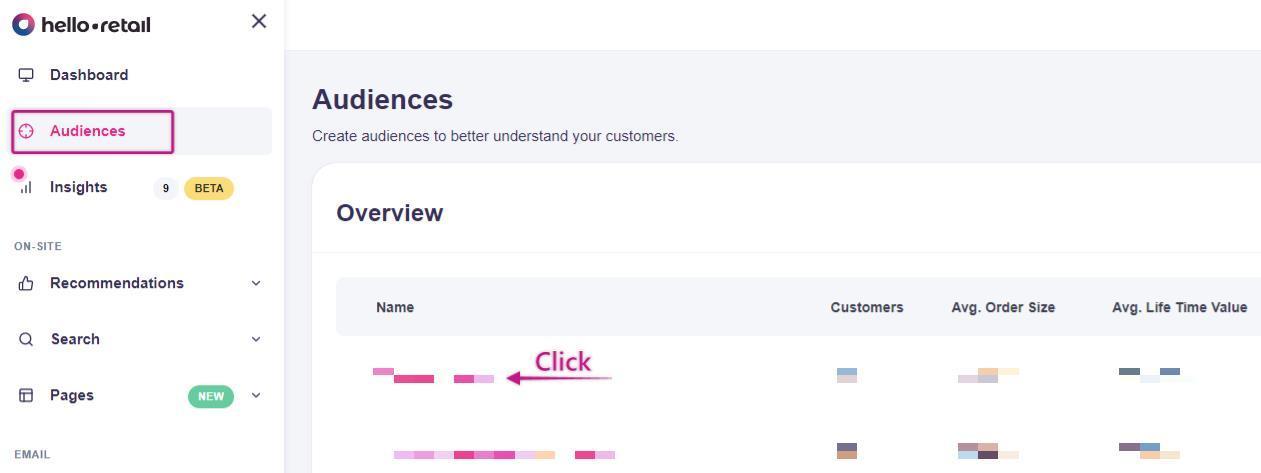Click the Audiences target icon
This screenshot has height=473, width=1261.
point(26,131)
